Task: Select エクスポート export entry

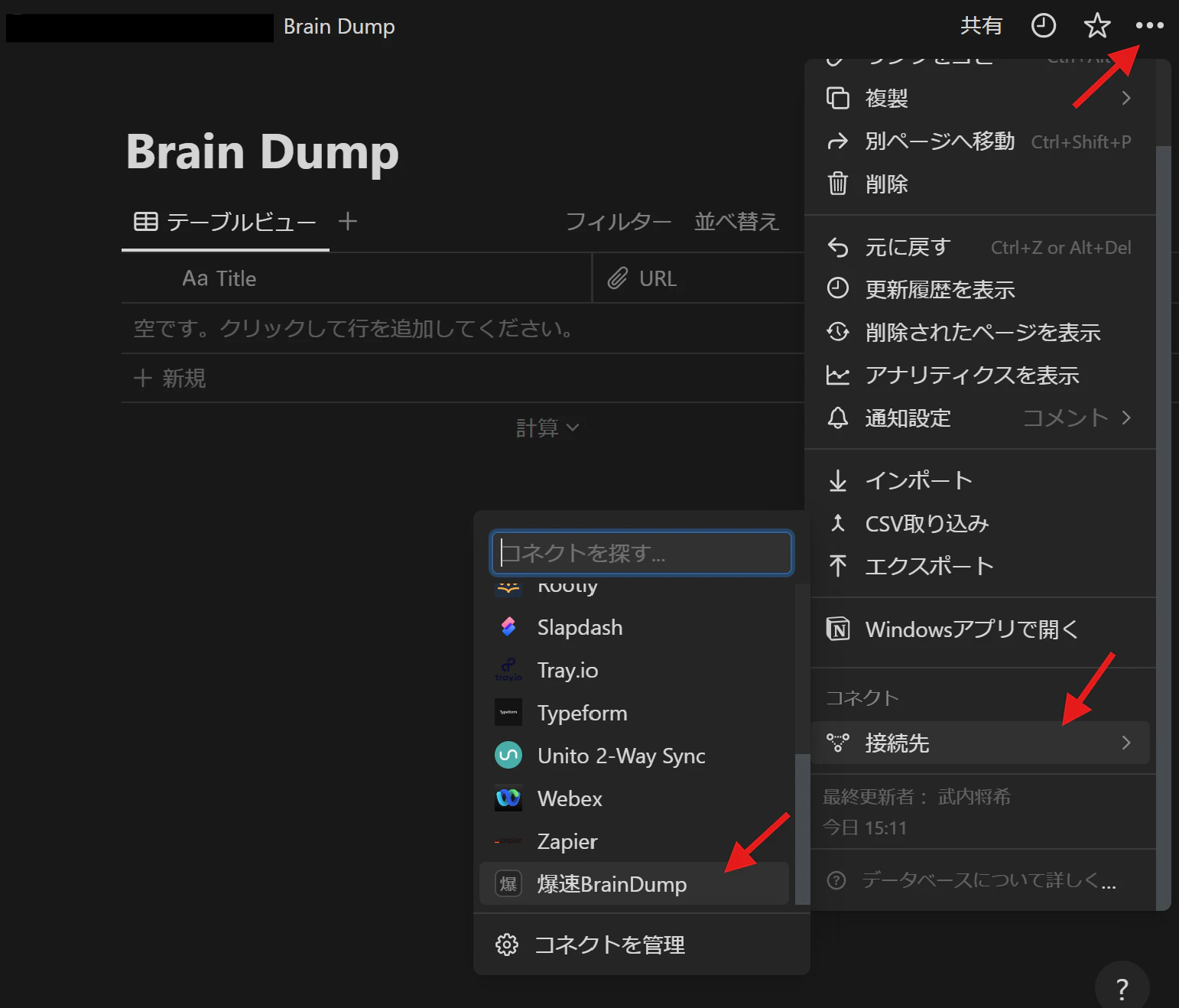Action: (980, 566)
